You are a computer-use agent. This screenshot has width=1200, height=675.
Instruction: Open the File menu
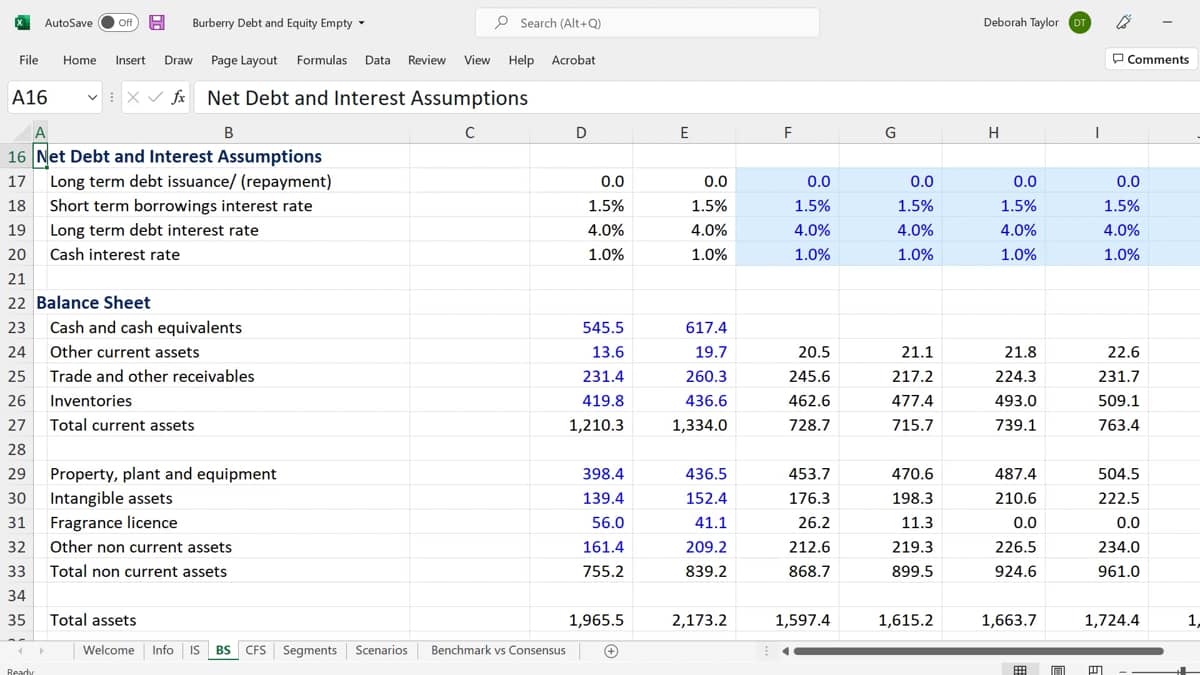click(29, 60)
